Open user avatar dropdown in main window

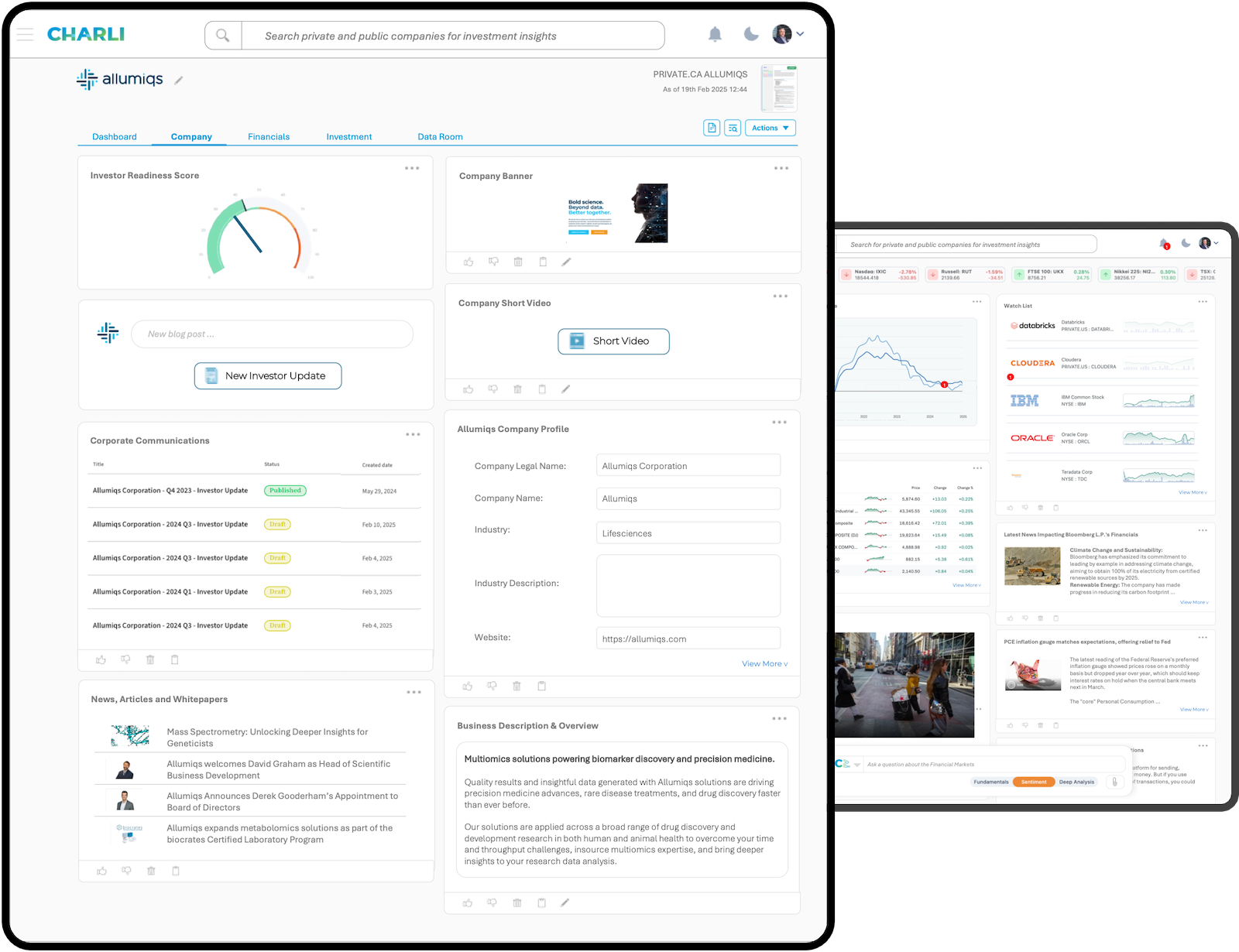pos(788,34)
